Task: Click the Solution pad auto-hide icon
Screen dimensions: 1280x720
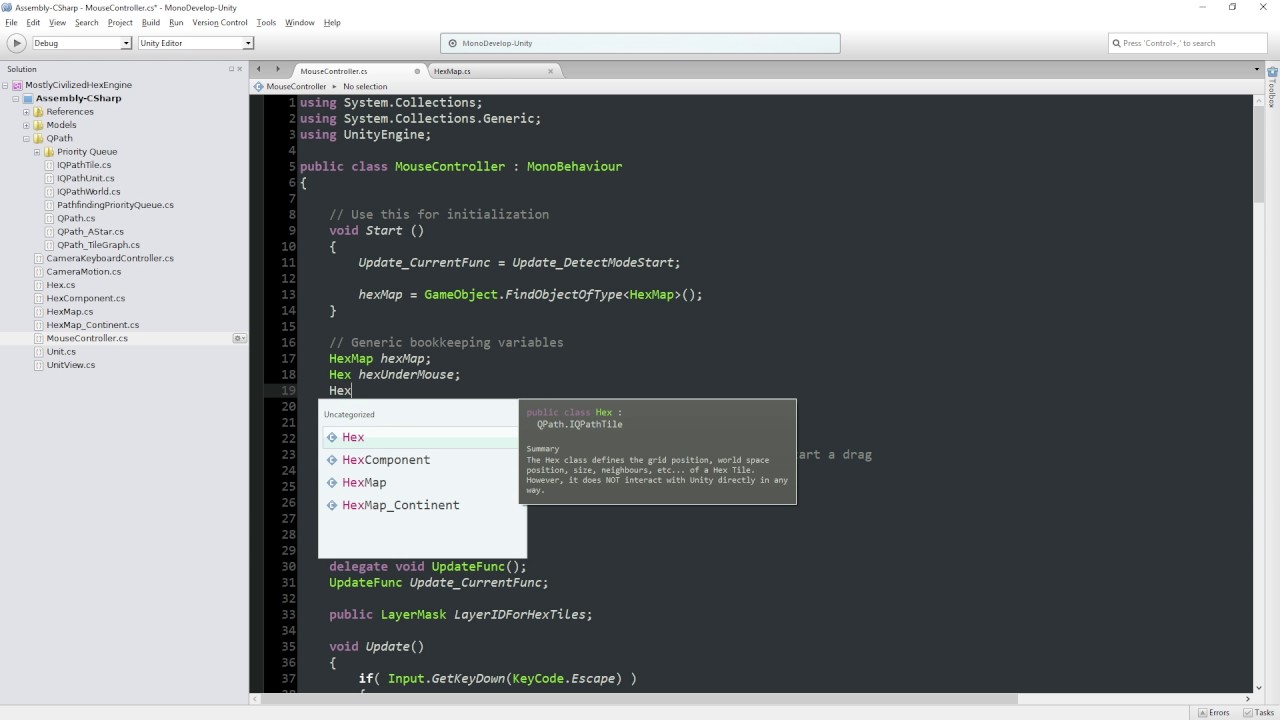Action: click(x=231, y=69)
